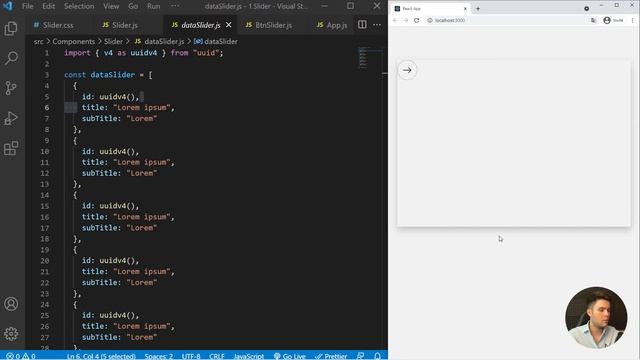The height and width of the screenshot is (360, 640).
Task: Click the dark circle icon in Chrome tab strip
Action: (587, 9)
